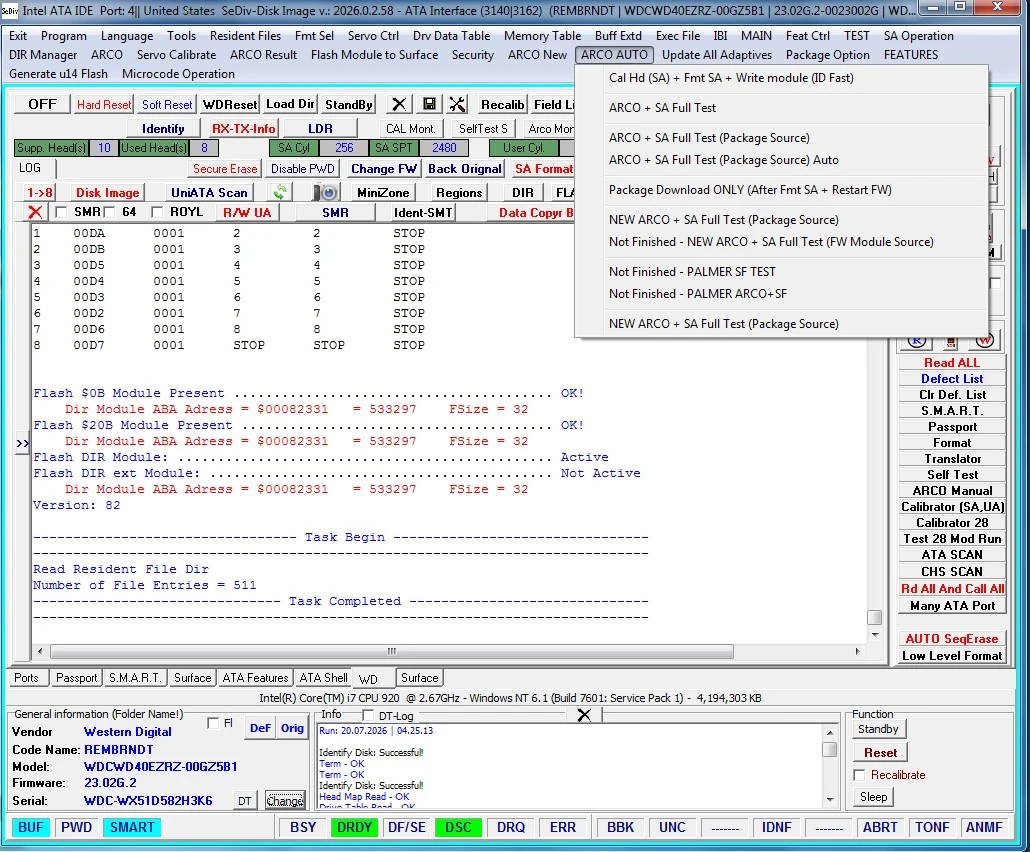The image size is (1030, 852).
Task: Click the green DRDY status indicator
Action: (x=354, y=827)
